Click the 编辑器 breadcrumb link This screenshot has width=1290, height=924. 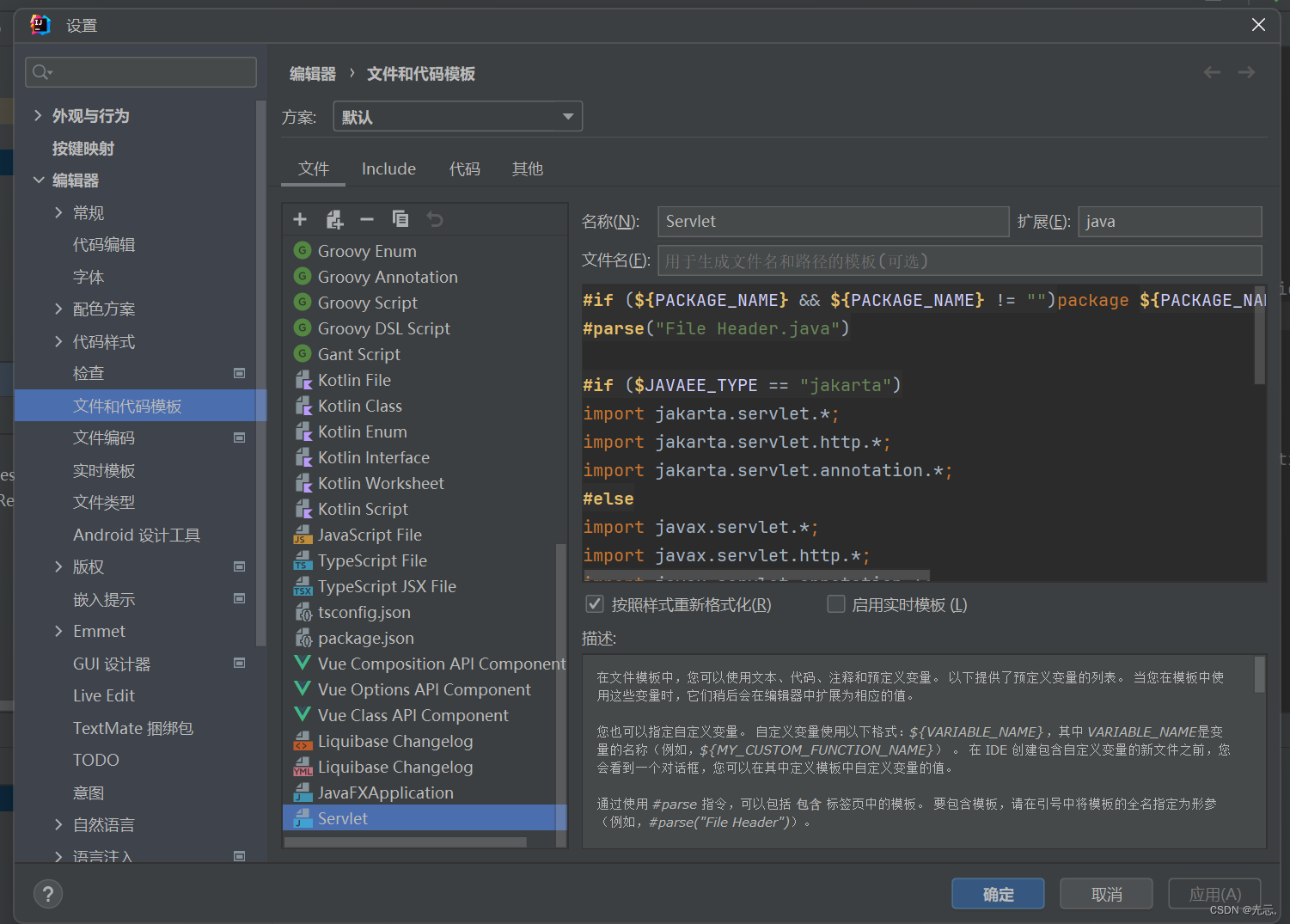tap(313, 74)
